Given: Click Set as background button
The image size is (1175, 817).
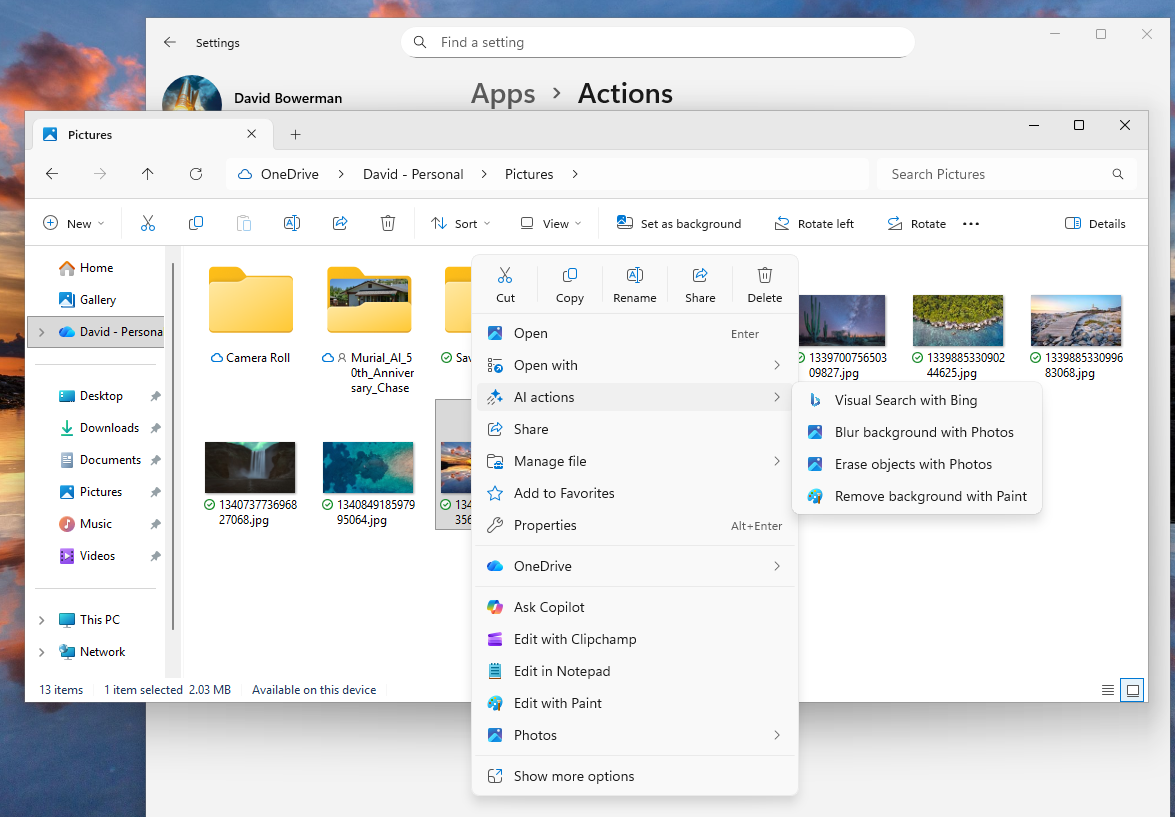Looking at the screenshot, I should 679,224.
